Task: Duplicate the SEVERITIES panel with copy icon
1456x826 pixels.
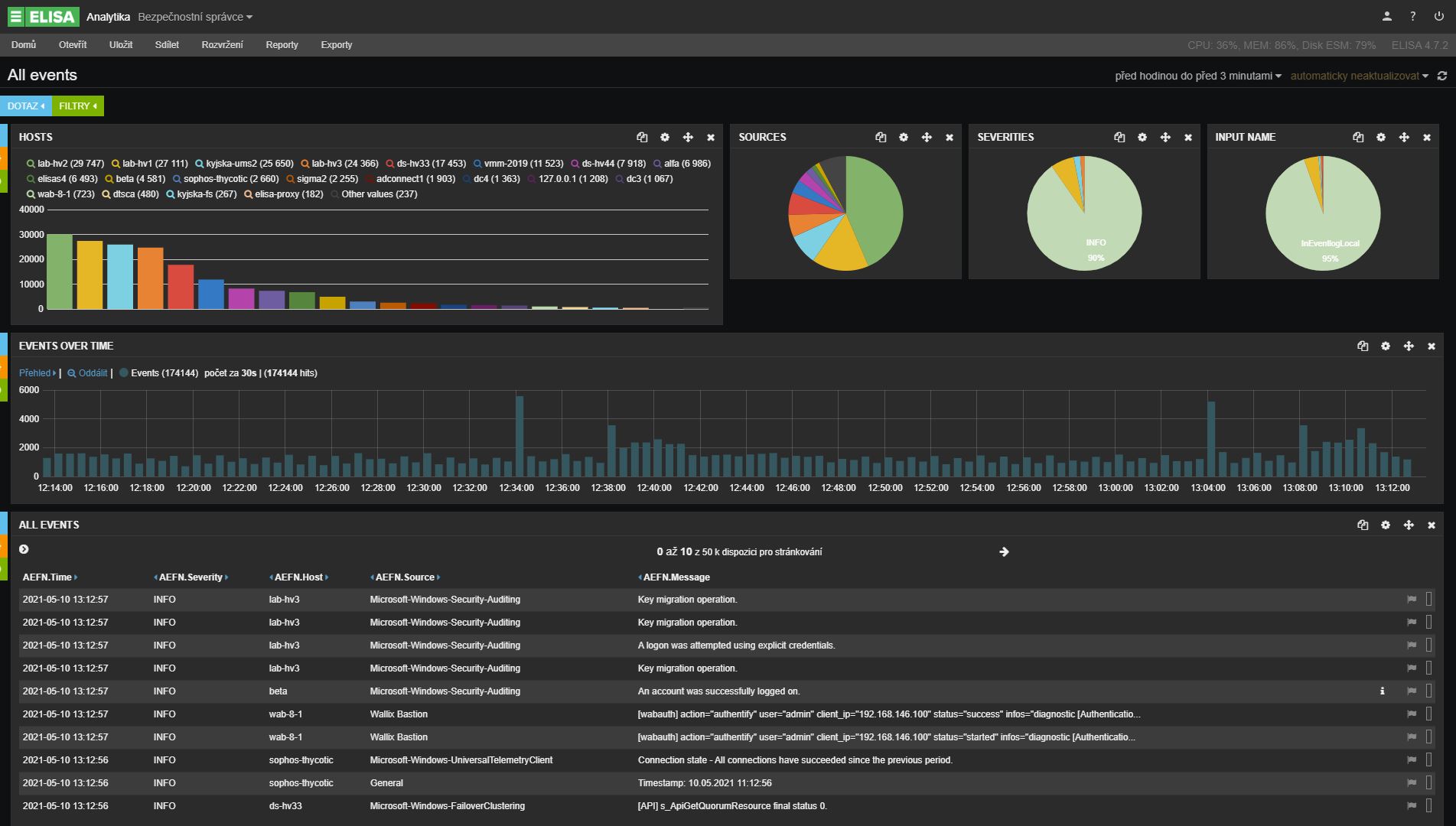Action: pyautogui.click(x=1119, y=137)
